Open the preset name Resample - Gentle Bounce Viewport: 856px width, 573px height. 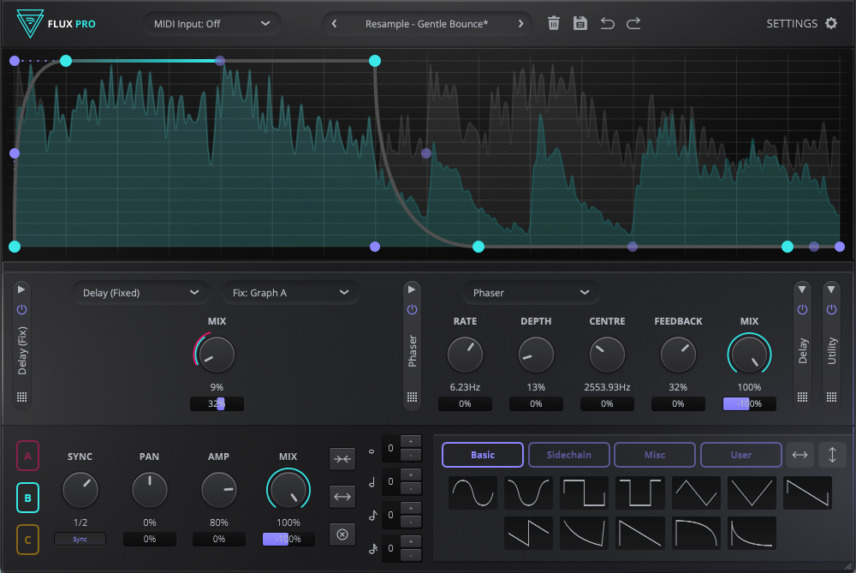click(427, 23)
